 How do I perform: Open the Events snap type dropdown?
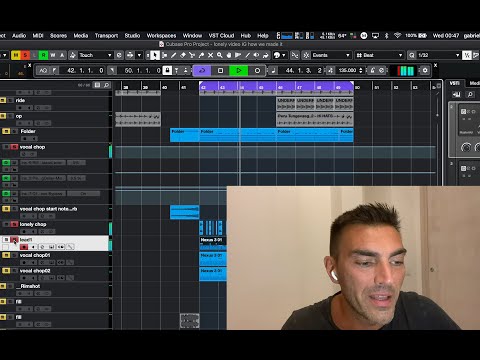pos(331,55)
